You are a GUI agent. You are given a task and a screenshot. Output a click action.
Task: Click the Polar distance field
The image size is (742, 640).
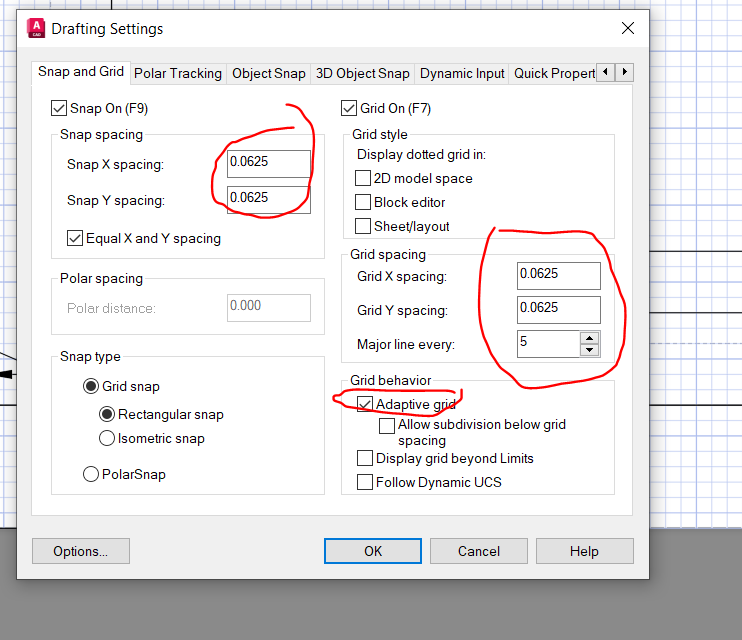pyautogui.click(x=269, y=308)
